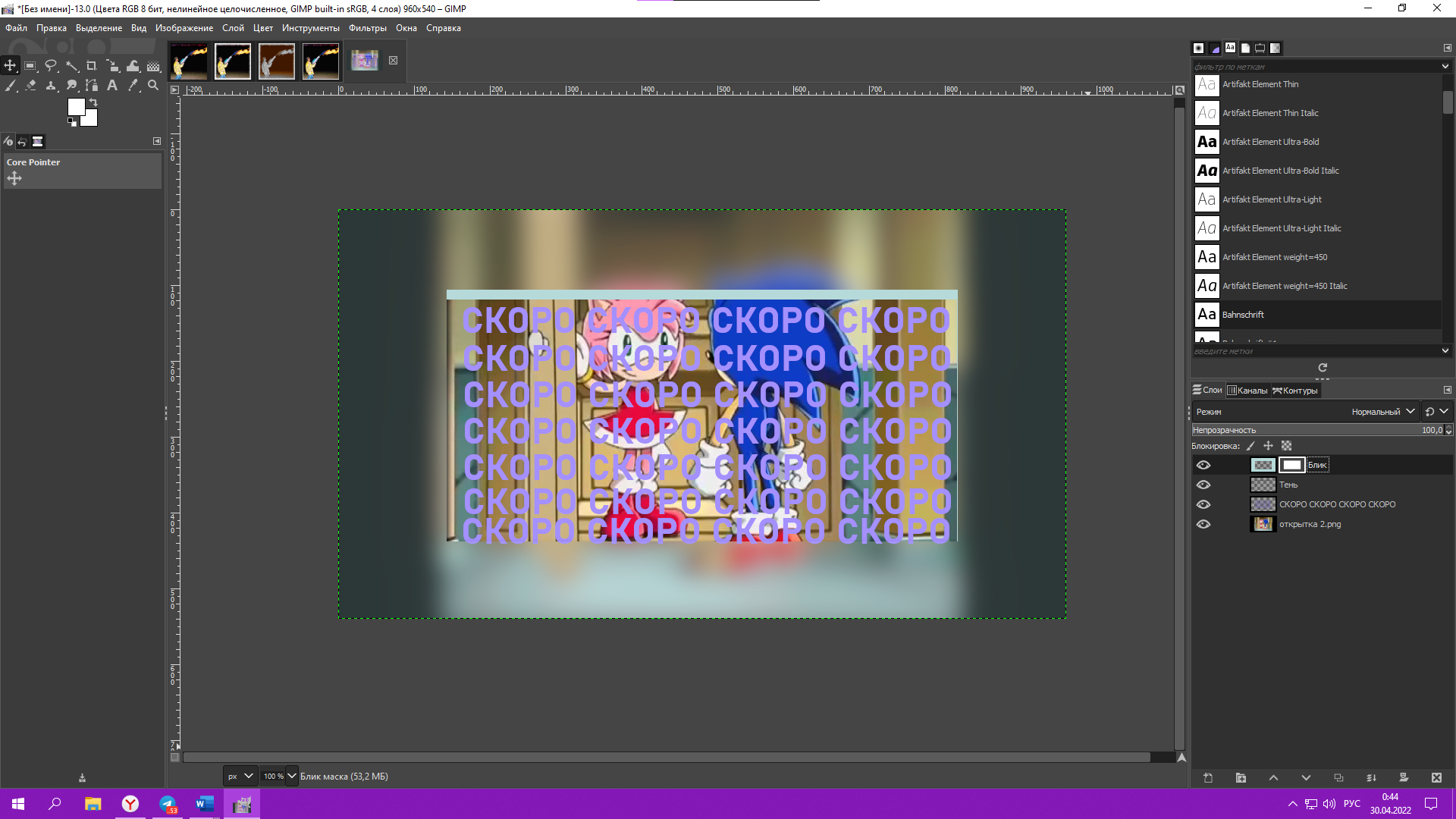Open the layer mode group switch dropdown

[x=1436, y=412]
